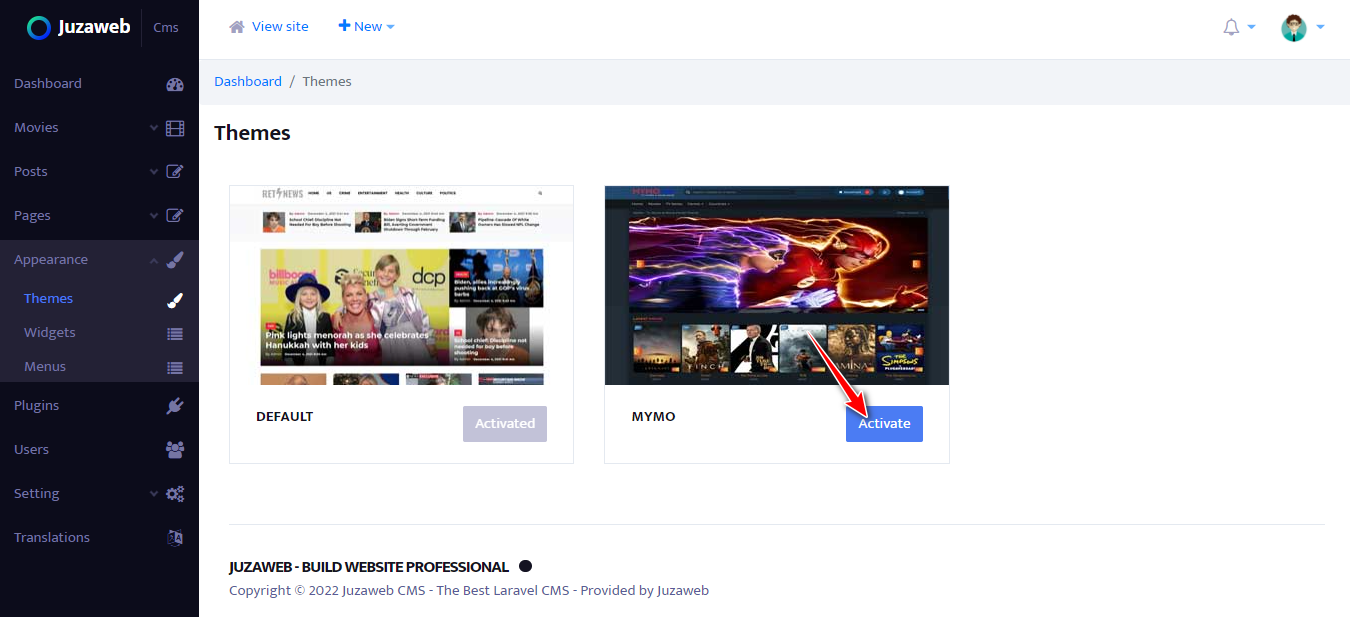Activate the MYMO theme
1350x617 pixels.
(884, 424)
